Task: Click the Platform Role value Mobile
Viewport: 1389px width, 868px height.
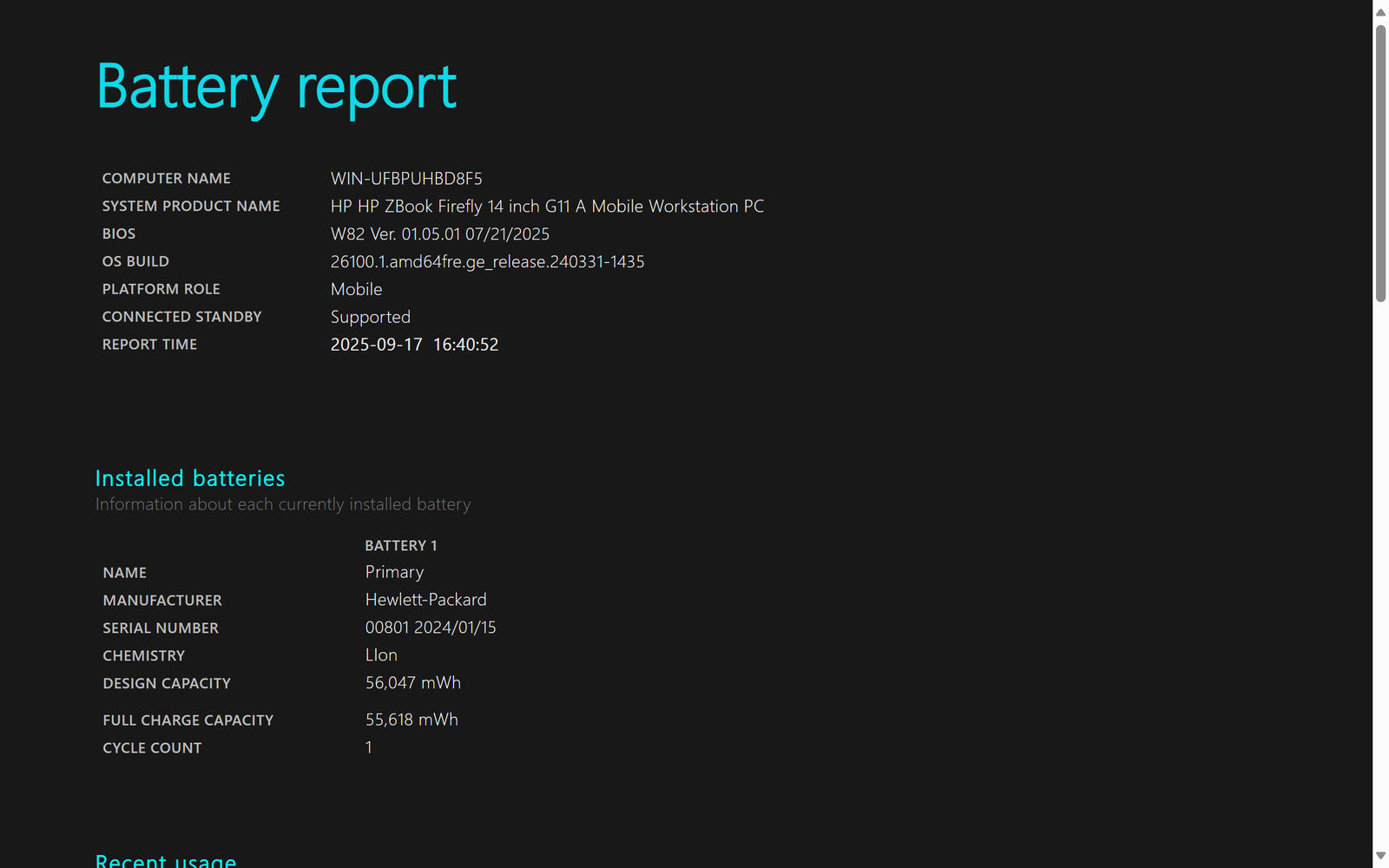Action: 356,290
